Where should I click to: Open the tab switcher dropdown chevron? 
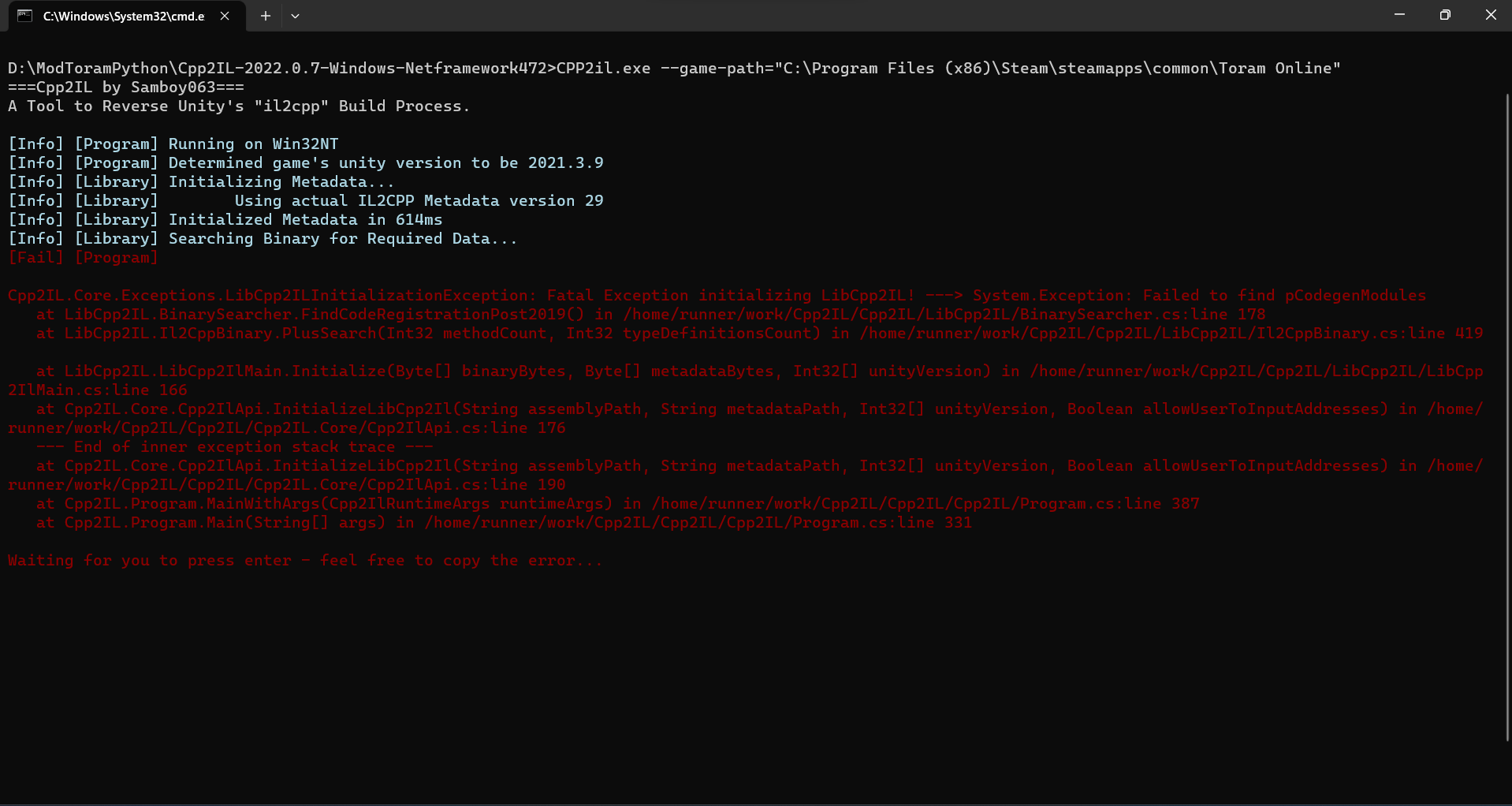click(x=296, y=16)
